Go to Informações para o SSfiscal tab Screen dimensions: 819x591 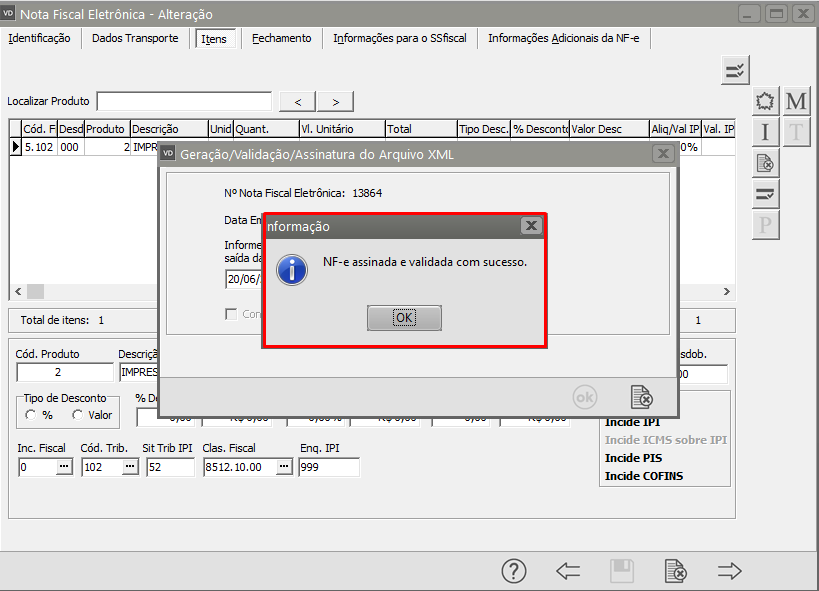coord(400,38)
